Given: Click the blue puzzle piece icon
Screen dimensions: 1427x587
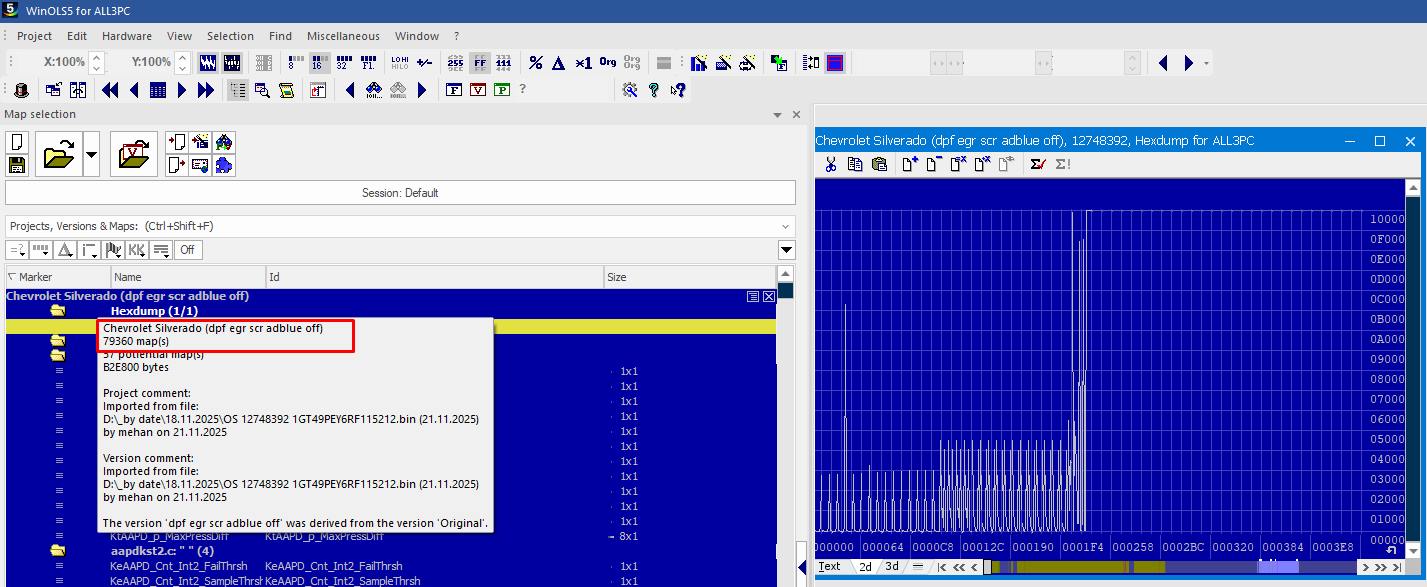Looking at the screenshot, I should click(x=224, y=165).
